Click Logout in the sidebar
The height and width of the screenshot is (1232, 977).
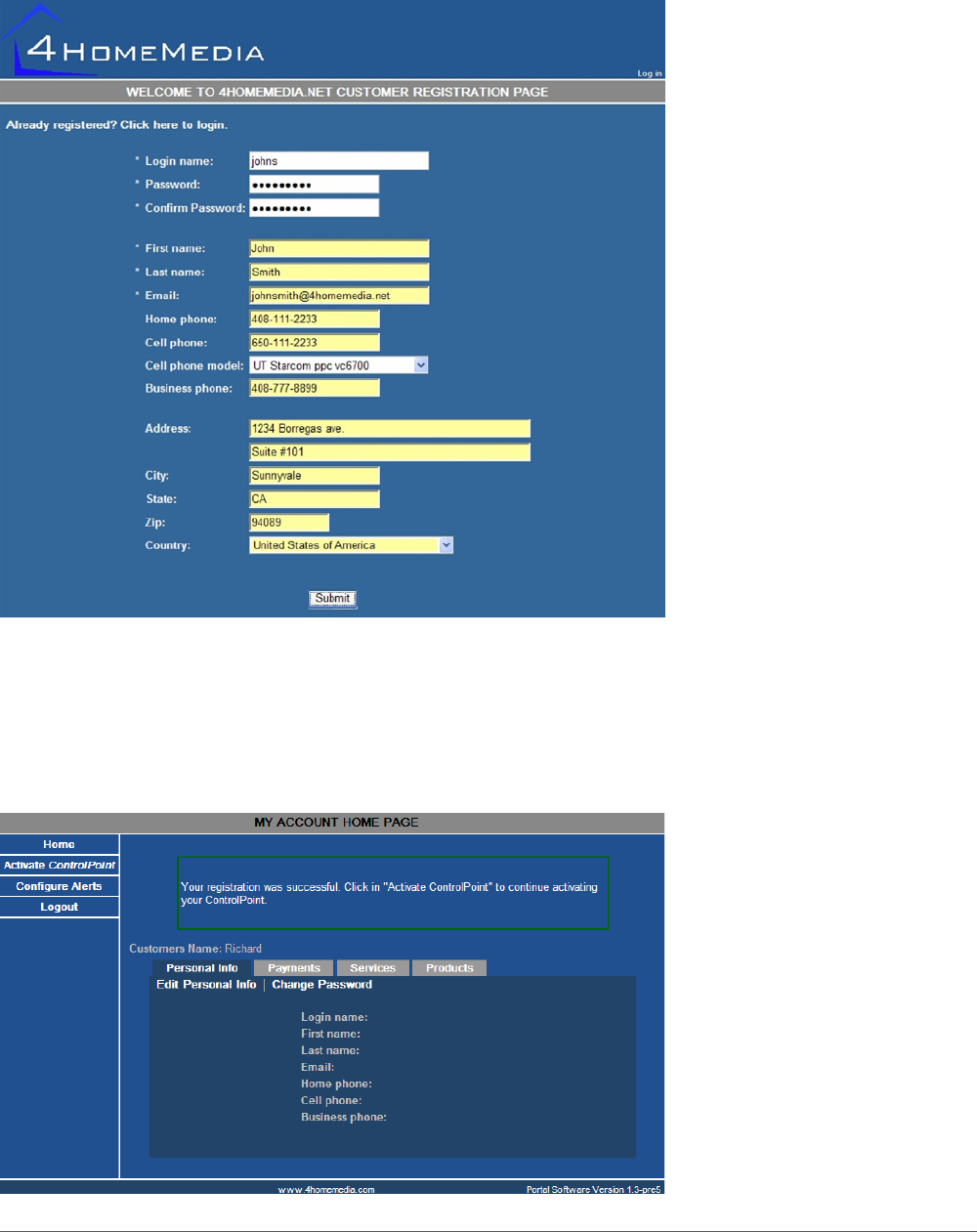60,908
